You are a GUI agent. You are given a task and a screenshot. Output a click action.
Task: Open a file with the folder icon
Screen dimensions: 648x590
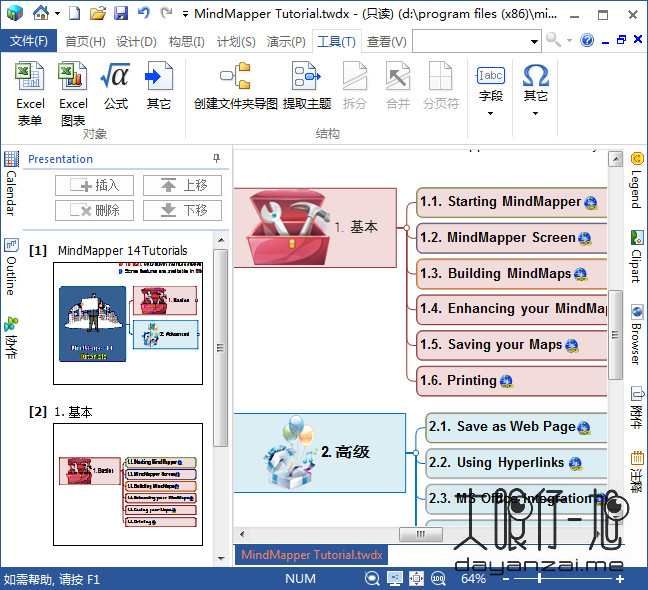(98, 13)
